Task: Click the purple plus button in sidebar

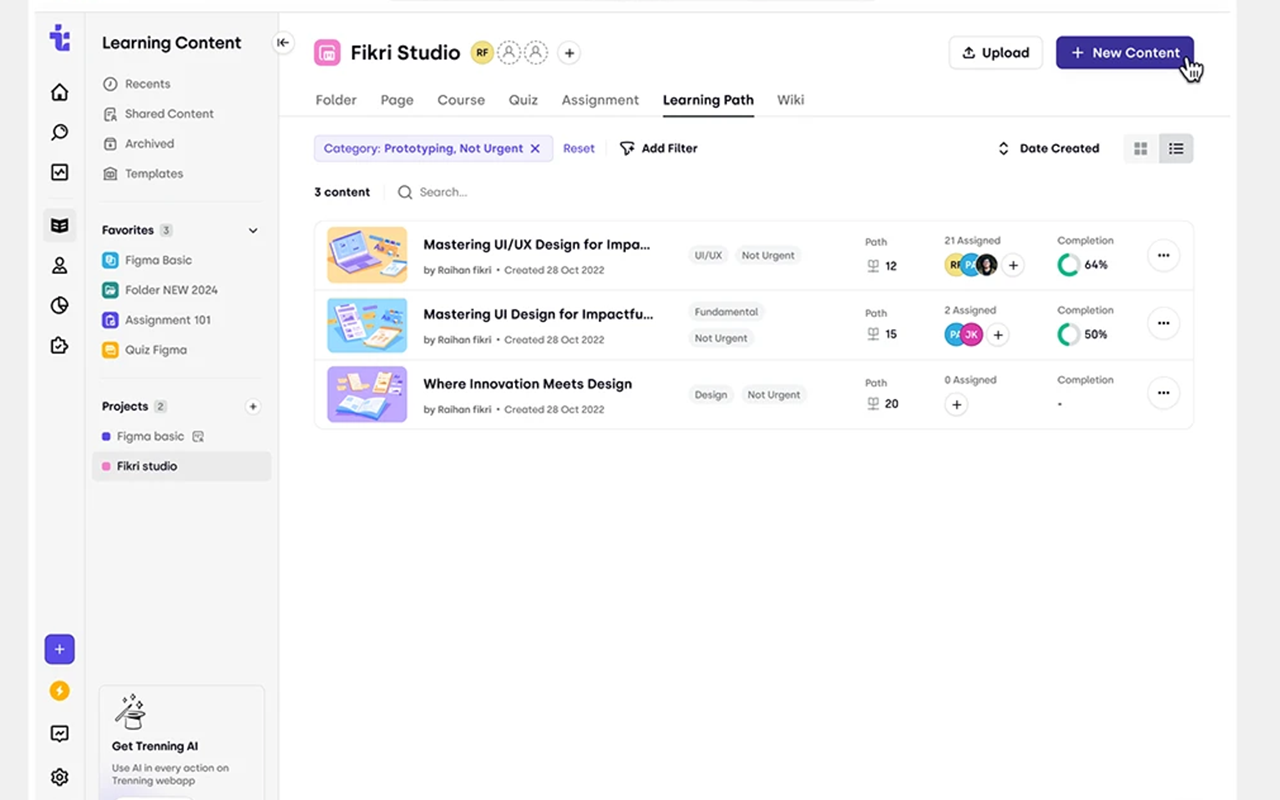Action: 59,649
